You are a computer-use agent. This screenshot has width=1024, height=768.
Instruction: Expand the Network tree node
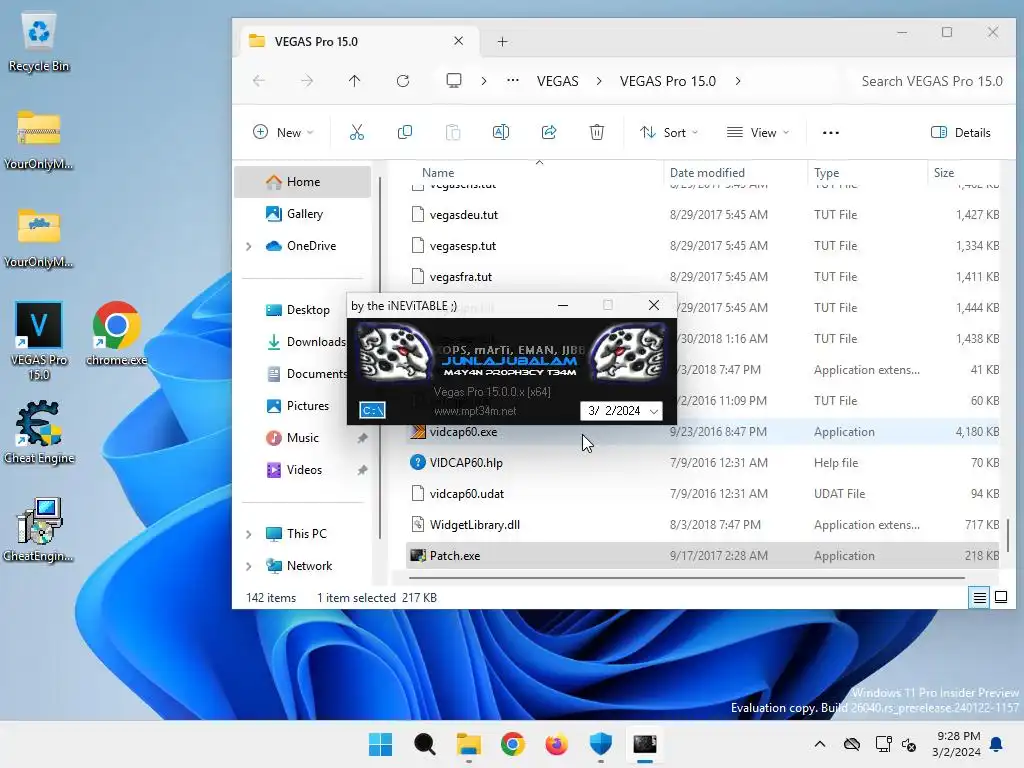(249, 566)
